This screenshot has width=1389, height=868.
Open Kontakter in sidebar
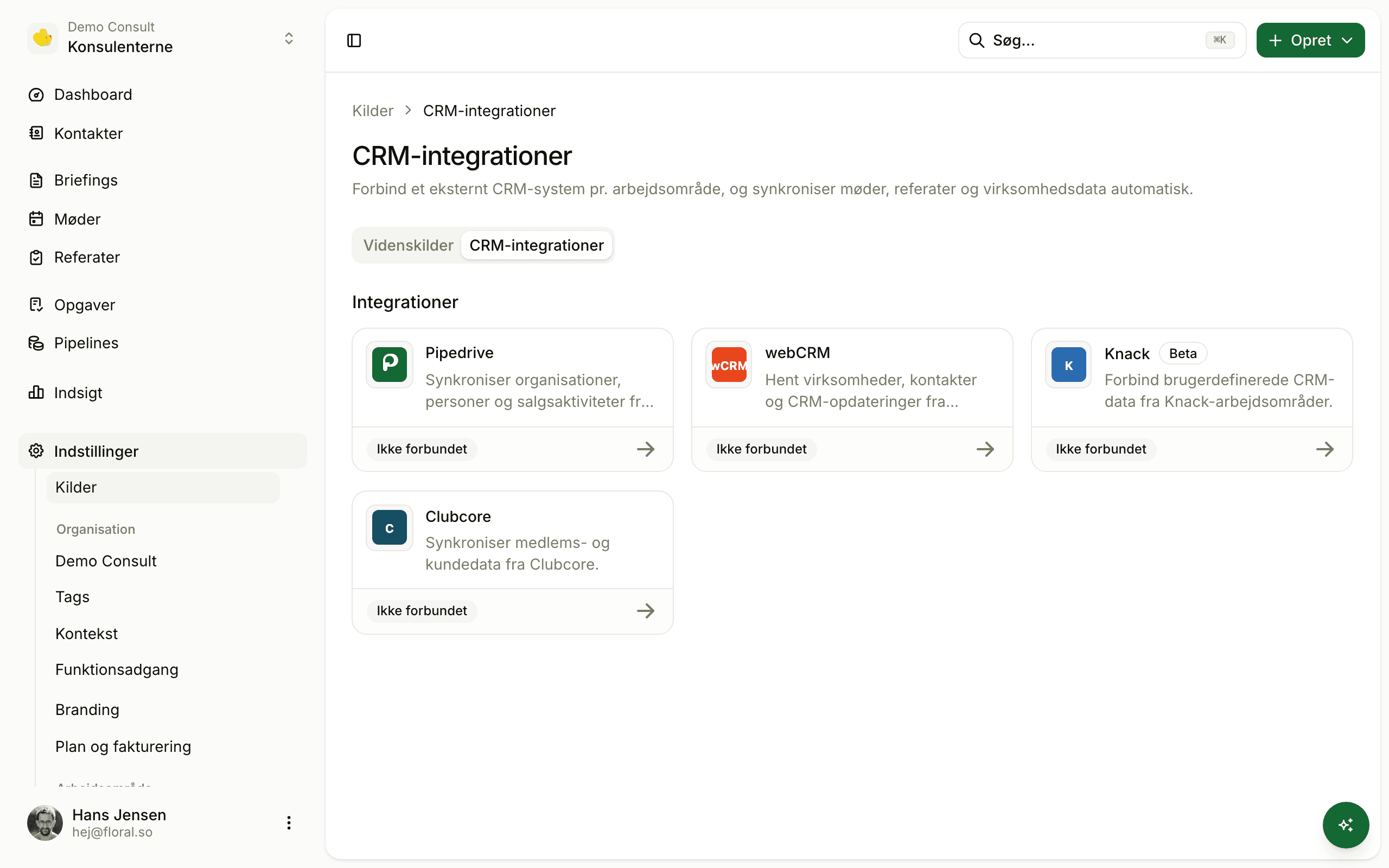point(162,133)
